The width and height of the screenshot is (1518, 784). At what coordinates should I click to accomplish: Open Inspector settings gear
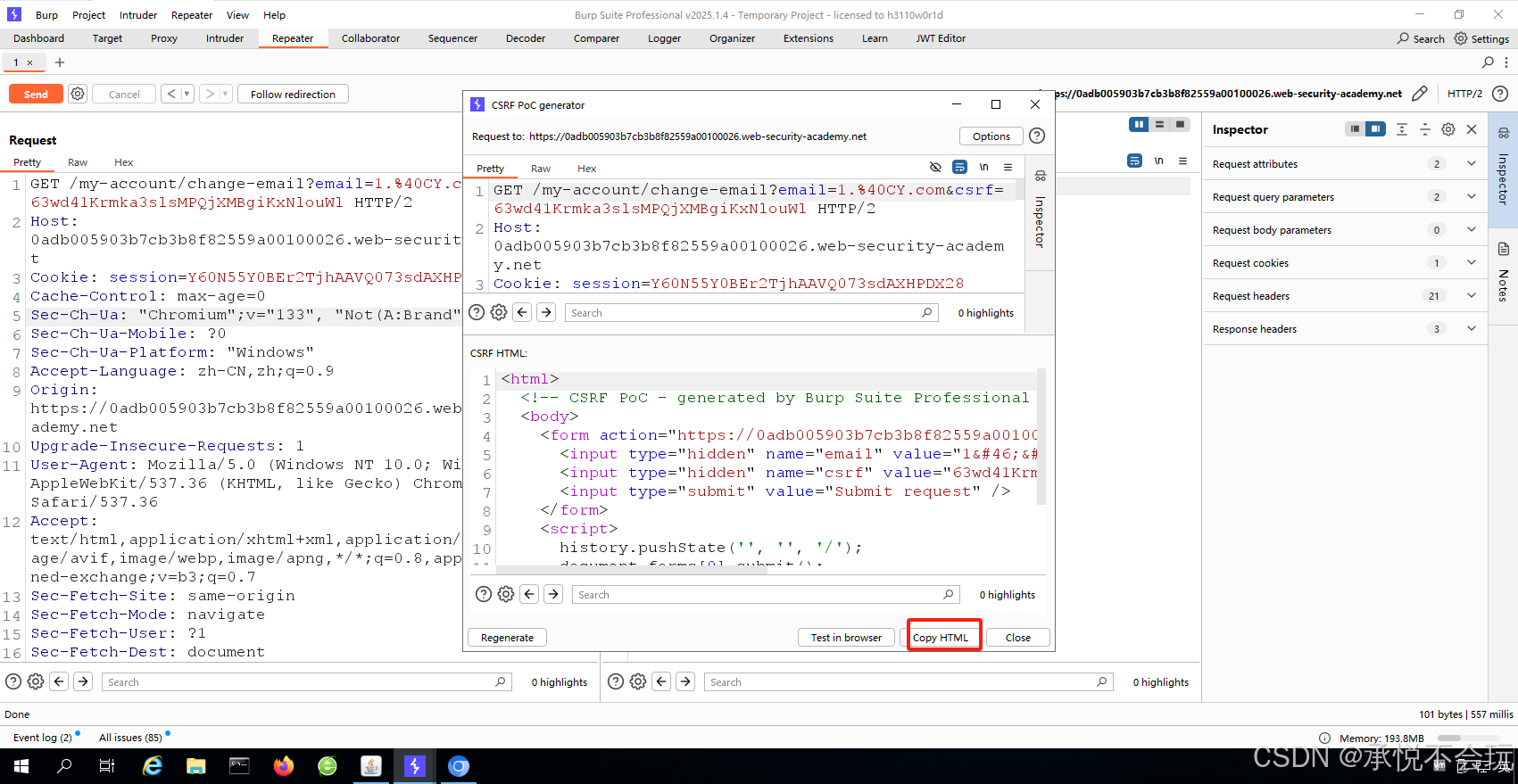coord(1448,129)
